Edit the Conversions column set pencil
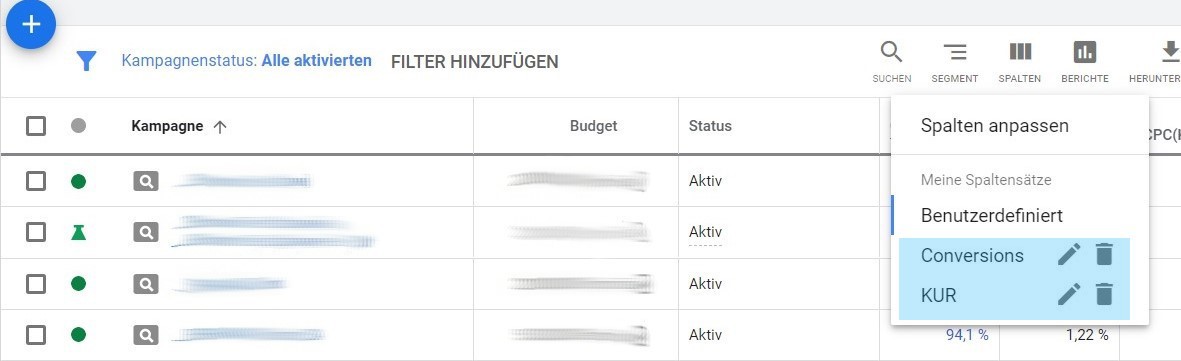1181x361 pixels. 1069,255
